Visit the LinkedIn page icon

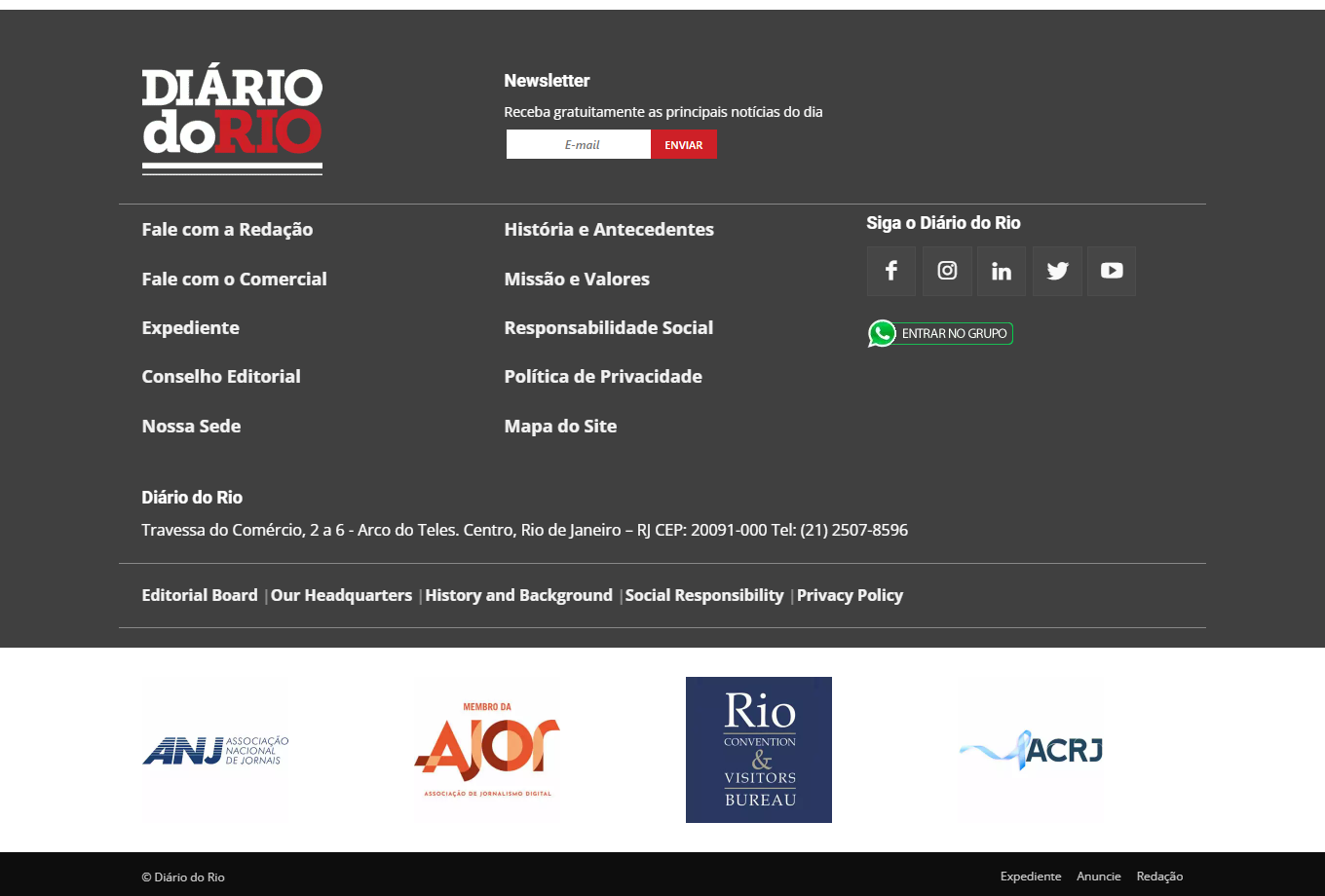coord(1002,271)
